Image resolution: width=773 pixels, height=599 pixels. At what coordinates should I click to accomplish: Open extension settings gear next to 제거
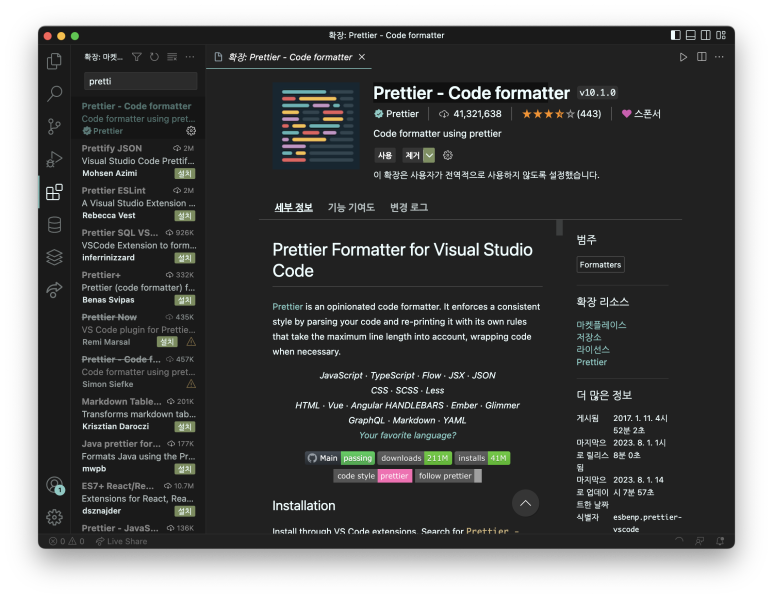tap(448, 155)
